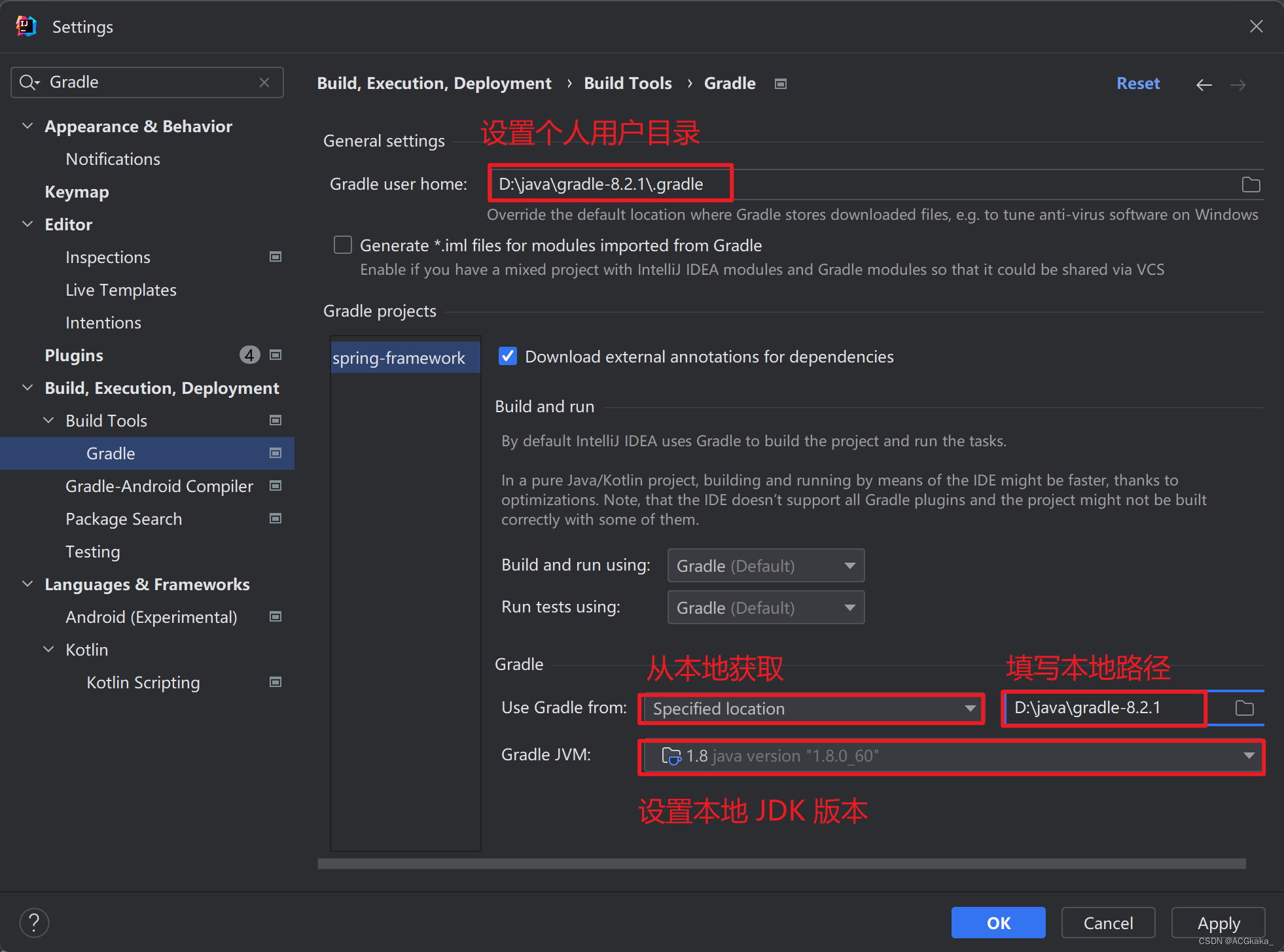Open help for settings dialog

[x=34, y=923]
